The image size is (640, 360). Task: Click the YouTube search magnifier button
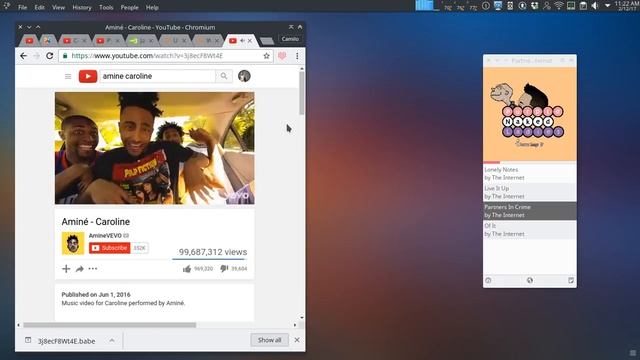pos(224,76)
